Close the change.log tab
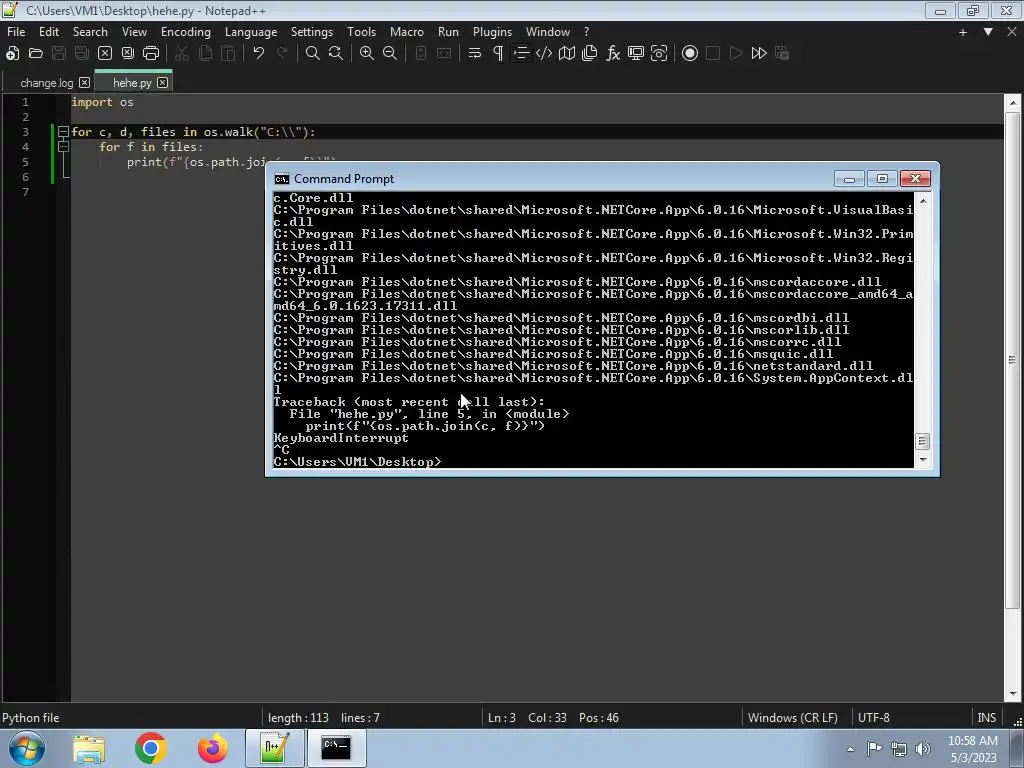Screen dimensions: 1024x768 coord(84,82)
